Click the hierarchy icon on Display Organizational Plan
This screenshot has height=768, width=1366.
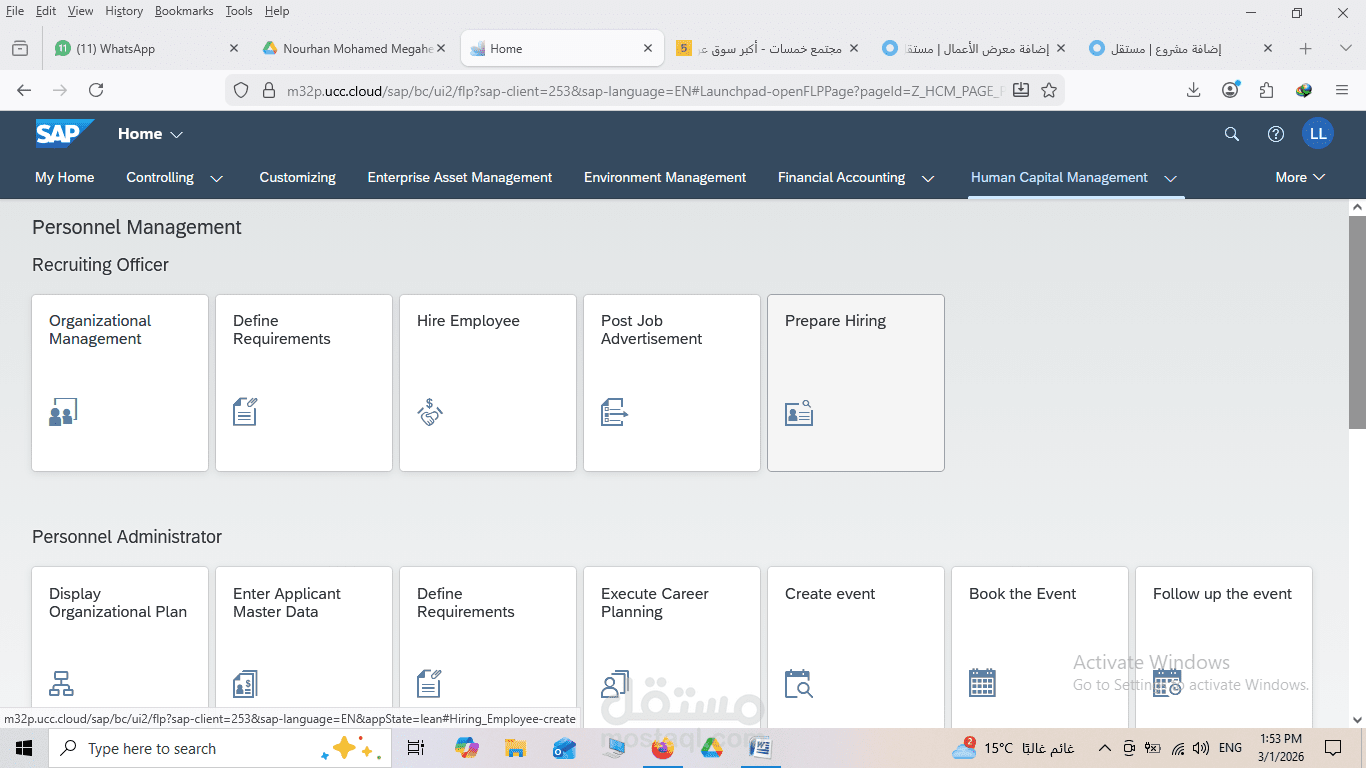(x=62, y=683)
